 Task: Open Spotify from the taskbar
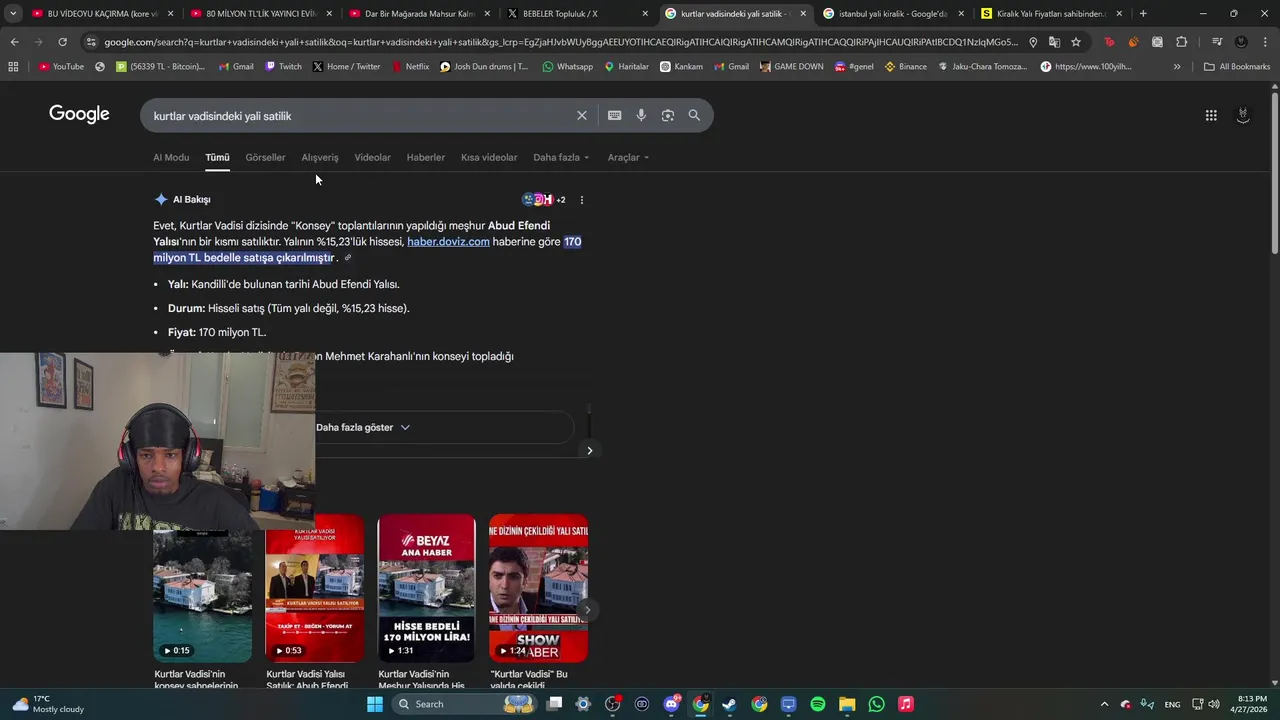pos(818,704)
